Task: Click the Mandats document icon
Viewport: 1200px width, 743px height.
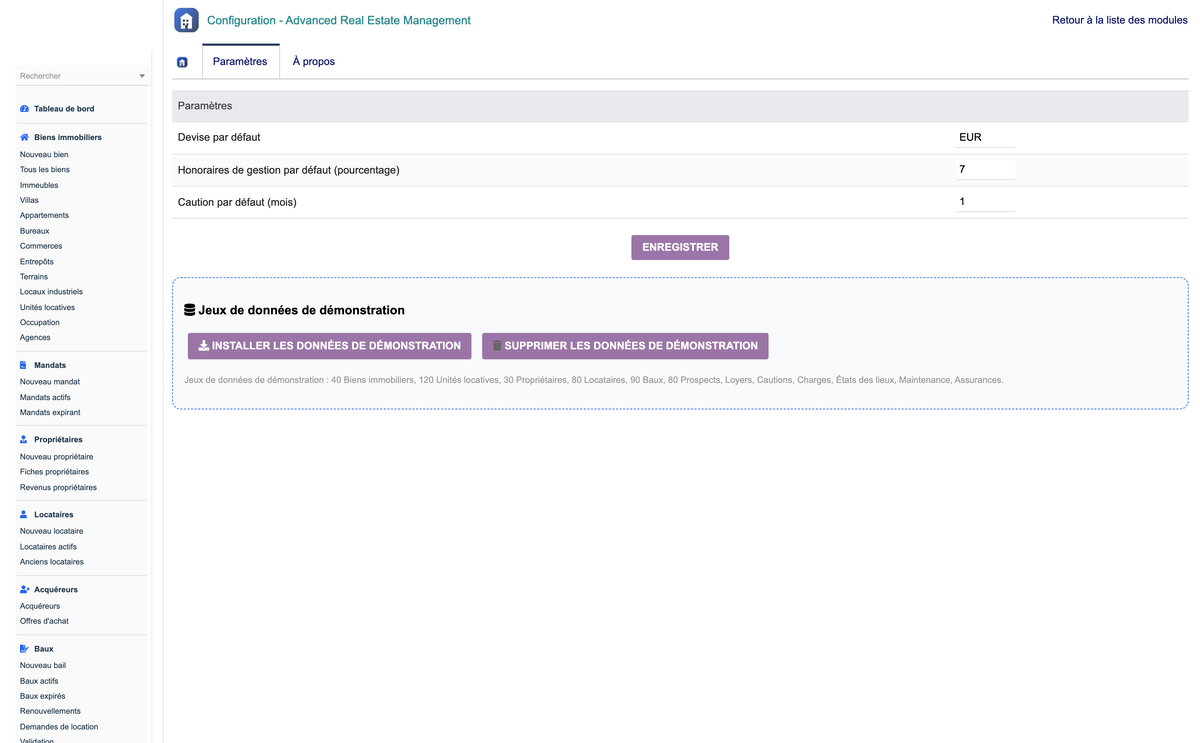Action: [23, 365]
